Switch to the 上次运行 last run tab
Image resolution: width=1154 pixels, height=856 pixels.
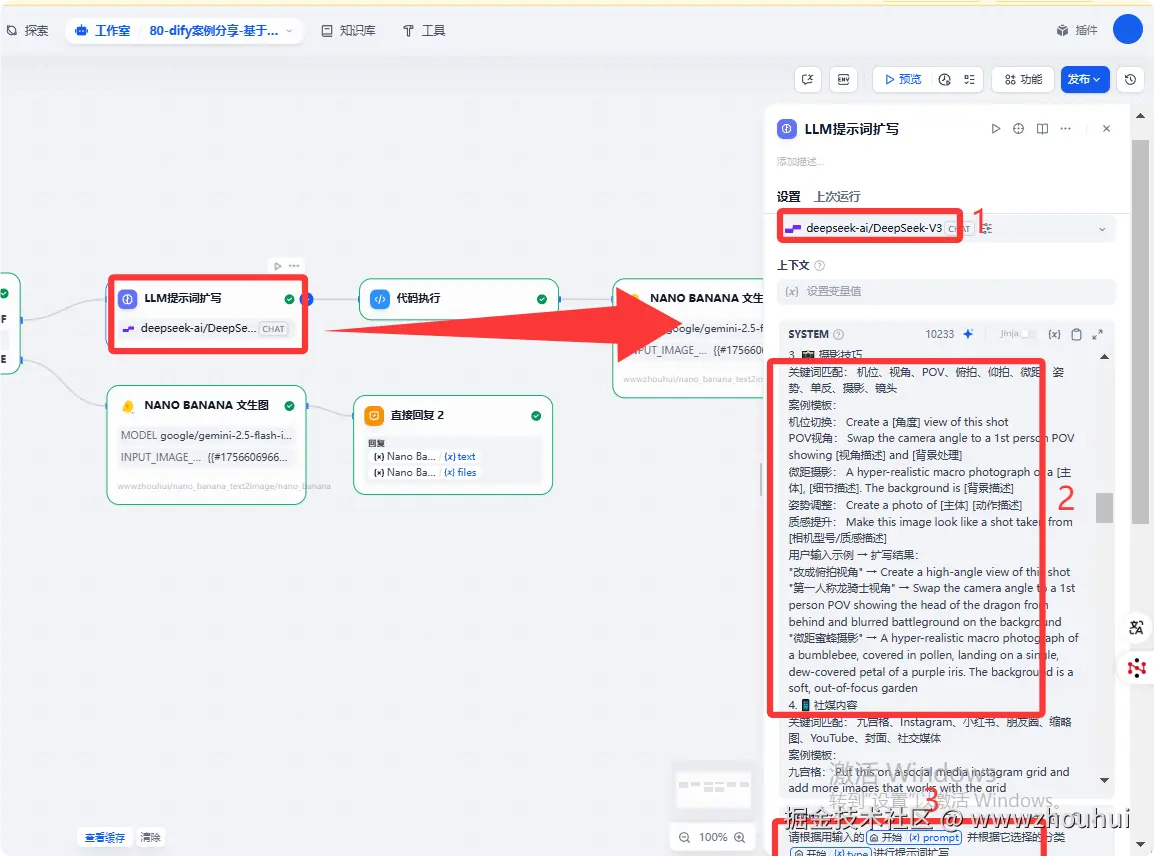click(837, 197)
